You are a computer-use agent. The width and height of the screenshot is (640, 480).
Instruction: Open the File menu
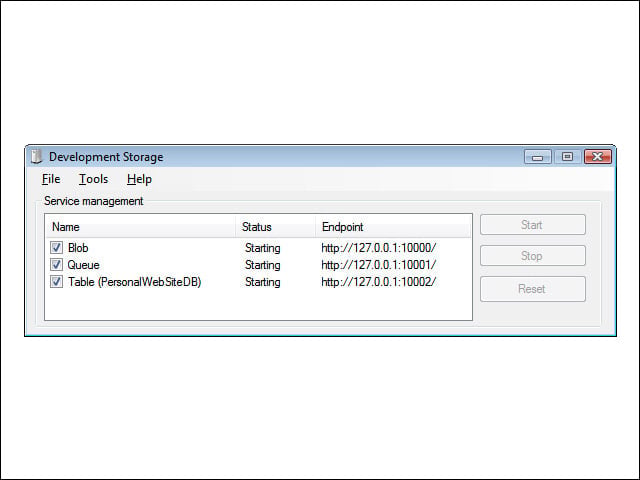click(51, 179)
